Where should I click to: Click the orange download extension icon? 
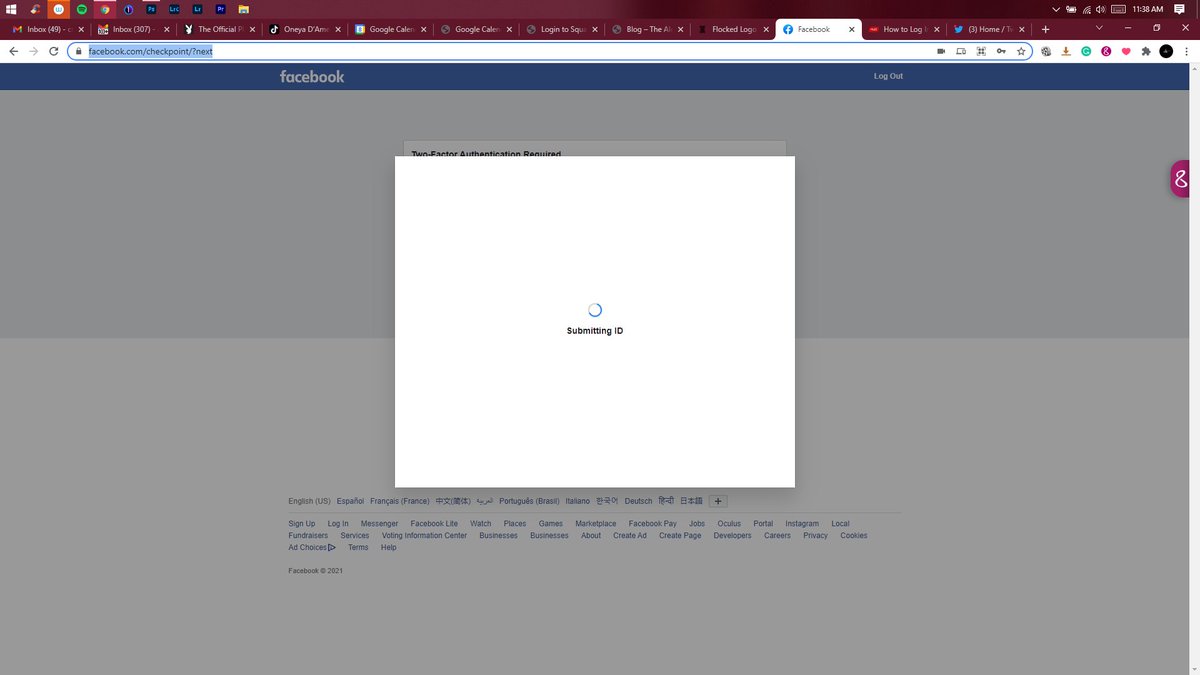coord(1066,51)
